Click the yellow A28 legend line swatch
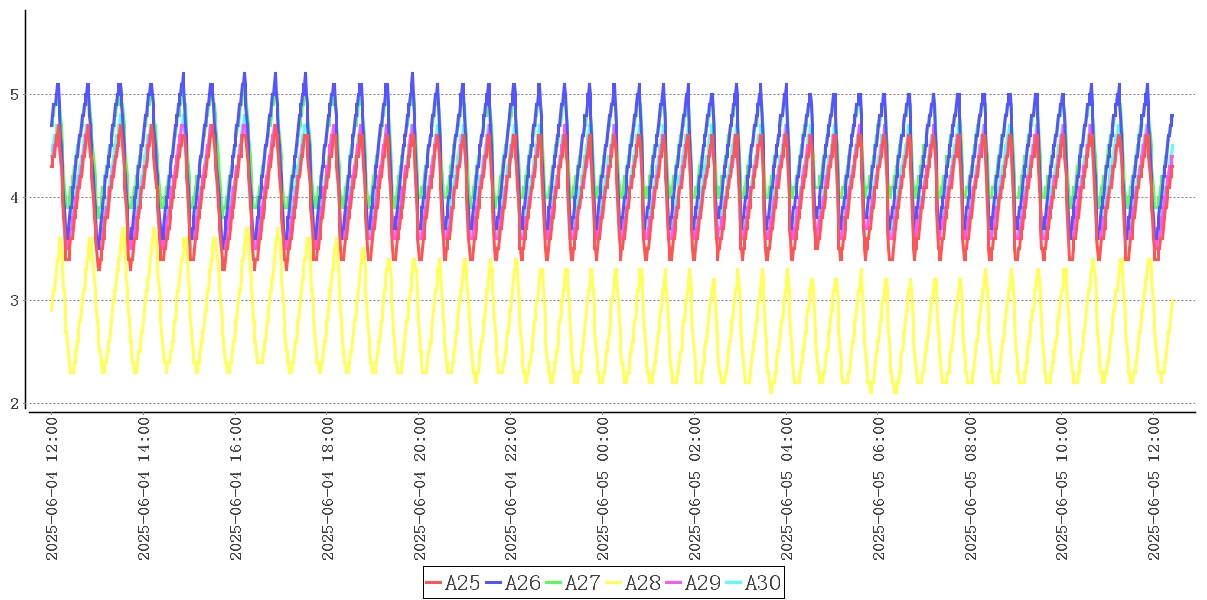1207x600 pixels. pos(614,583)
